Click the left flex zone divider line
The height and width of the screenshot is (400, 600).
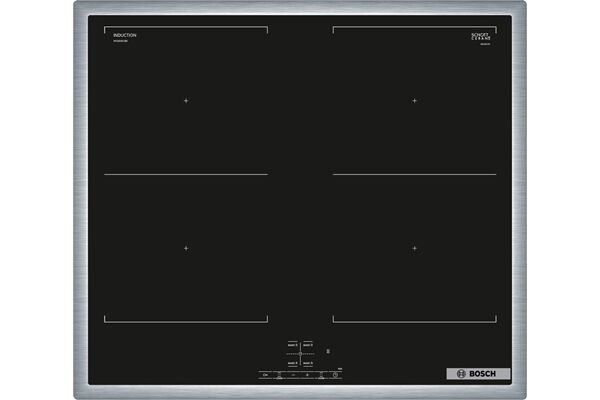pyautogui.click(x=185, y=174)
